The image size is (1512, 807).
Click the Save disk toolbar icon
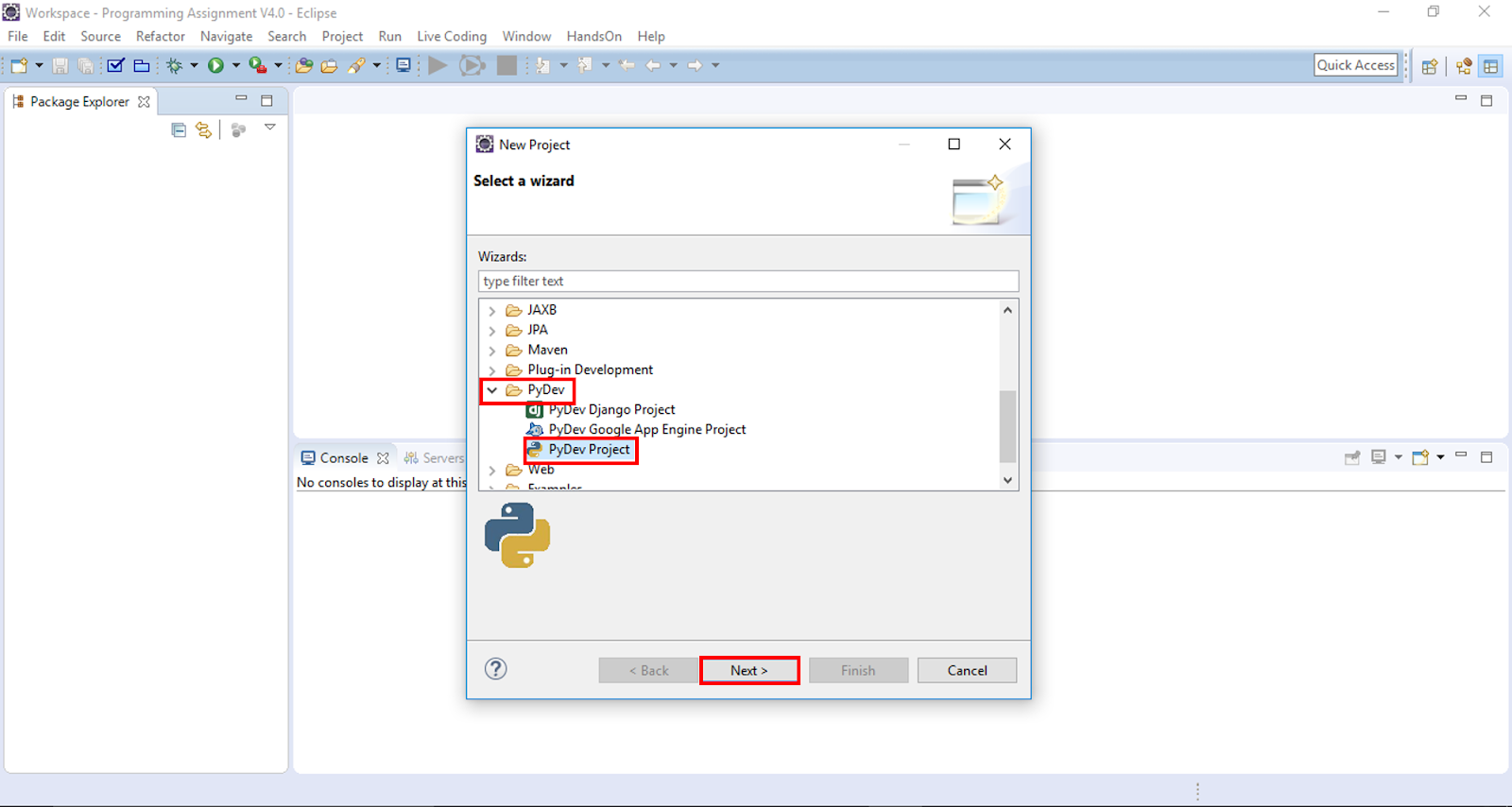[60, 65]
